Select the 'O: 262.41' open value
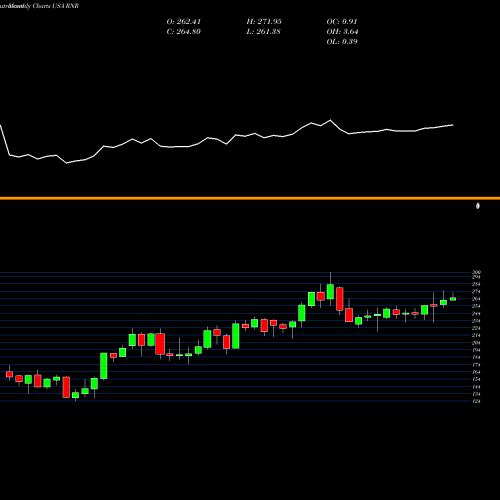500x500 pixels. click(184, 22)
